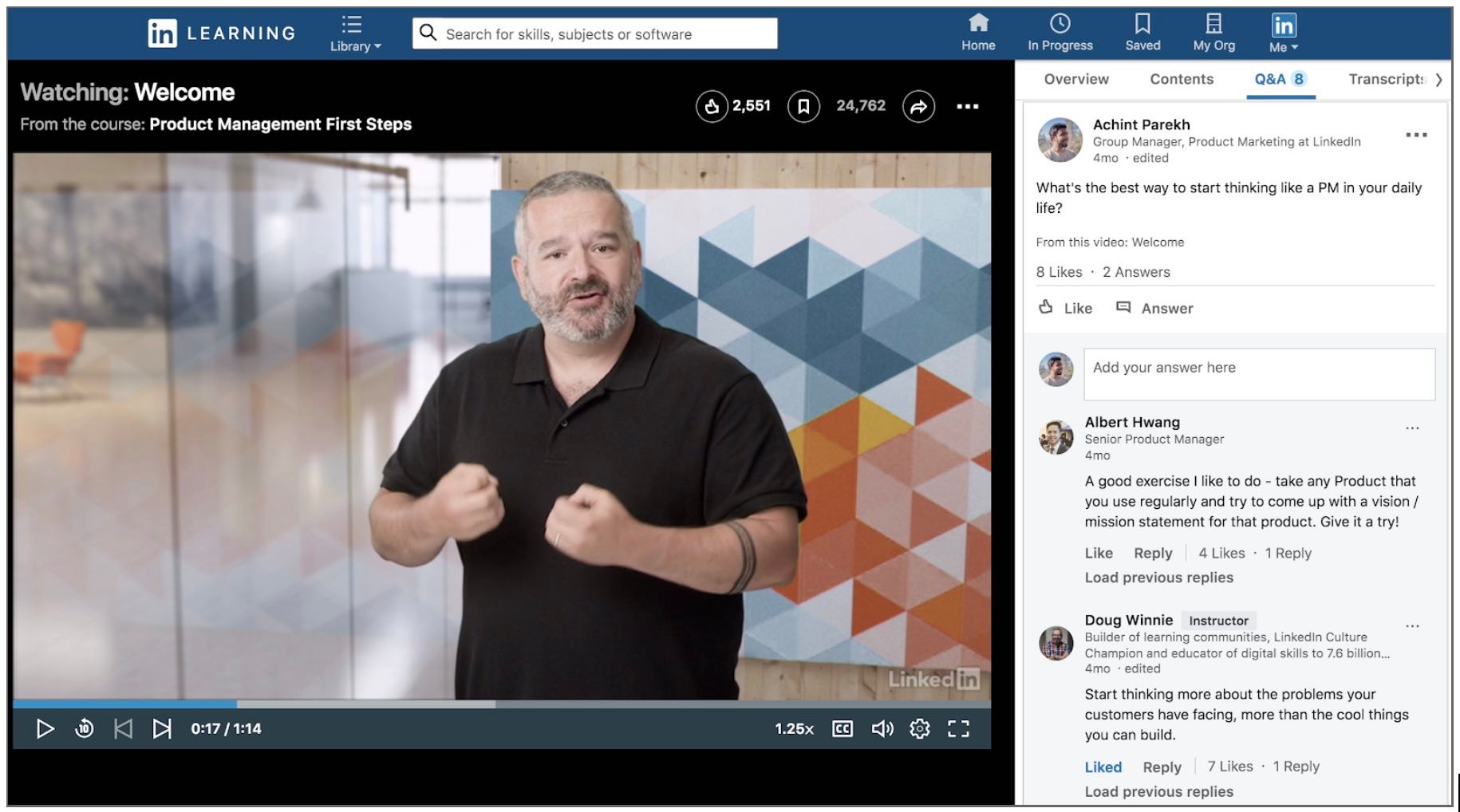Enter fullscreen video mode
This screenshot has width=1460, height=812.
[x=958, y=728]
